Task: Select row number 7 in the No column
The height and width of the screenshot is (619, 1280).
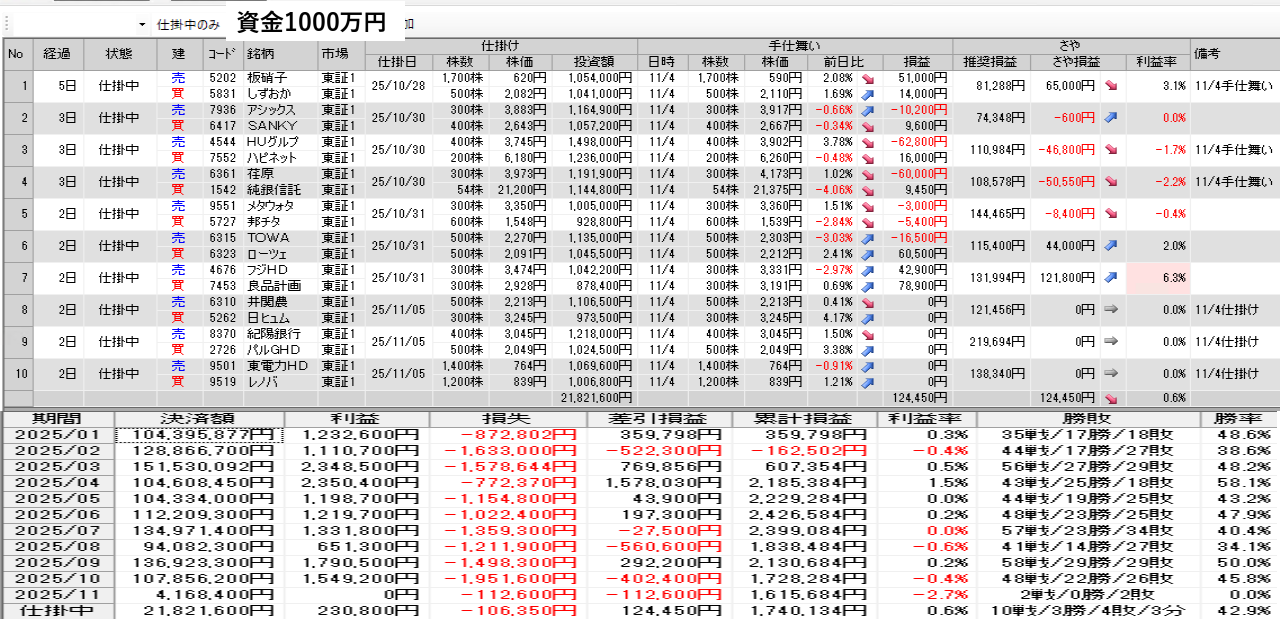Action: [x=16, y=278]
